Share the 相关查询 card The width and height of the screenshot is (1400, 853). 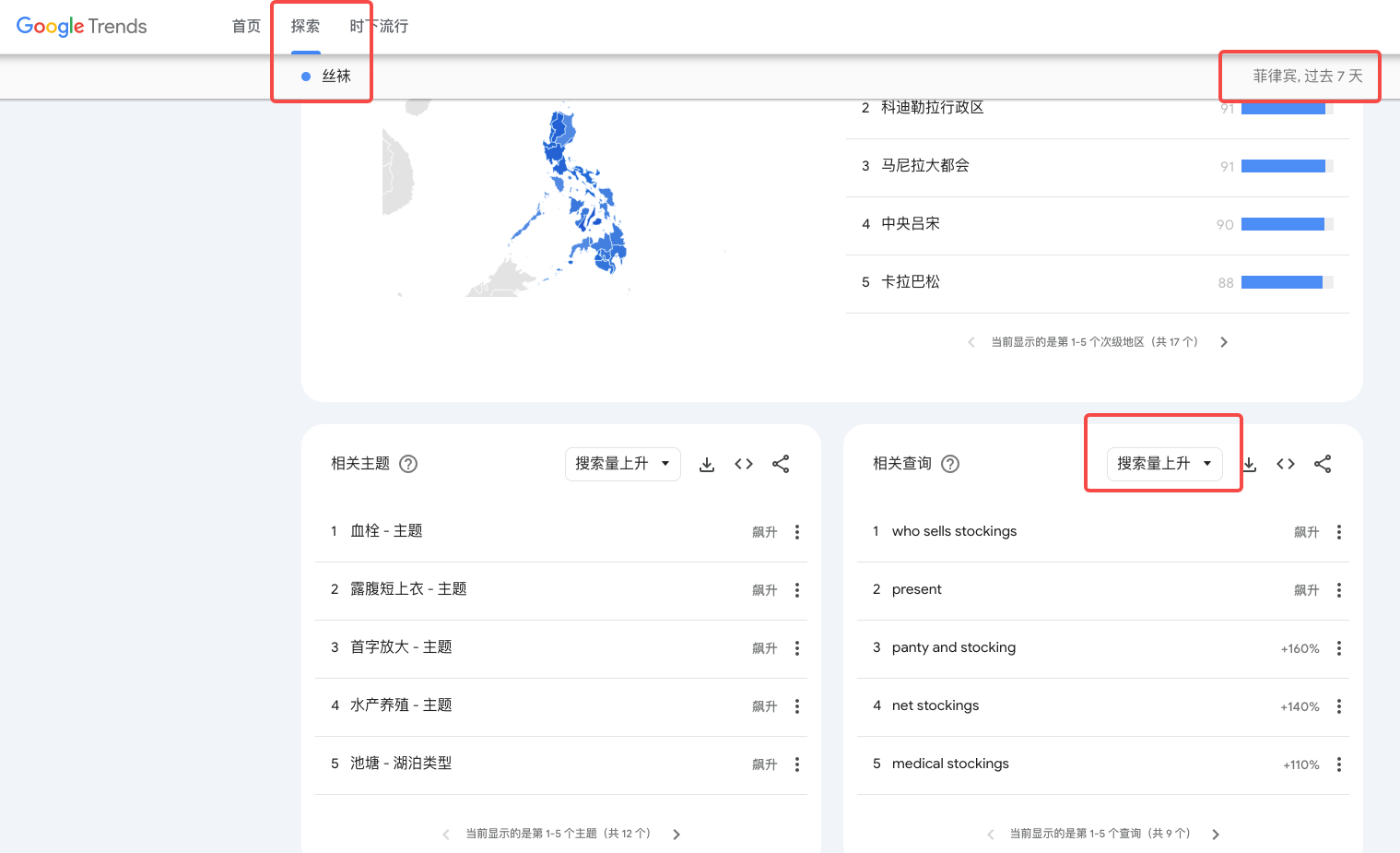1323,464
